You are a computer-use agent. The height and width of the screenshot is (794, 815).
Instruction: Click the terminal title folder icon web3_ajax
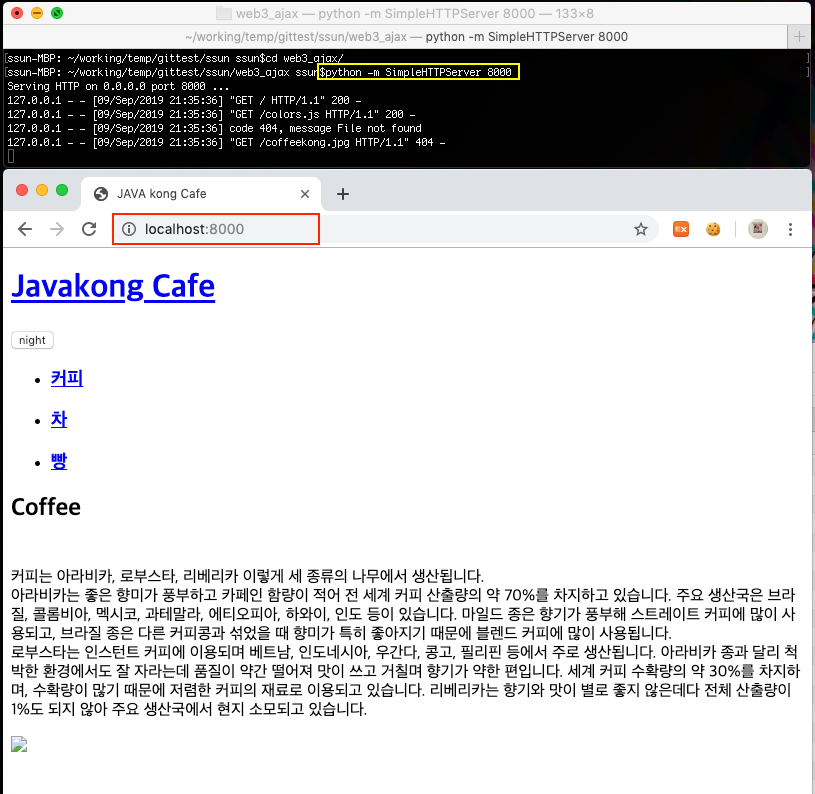point(224,14)
